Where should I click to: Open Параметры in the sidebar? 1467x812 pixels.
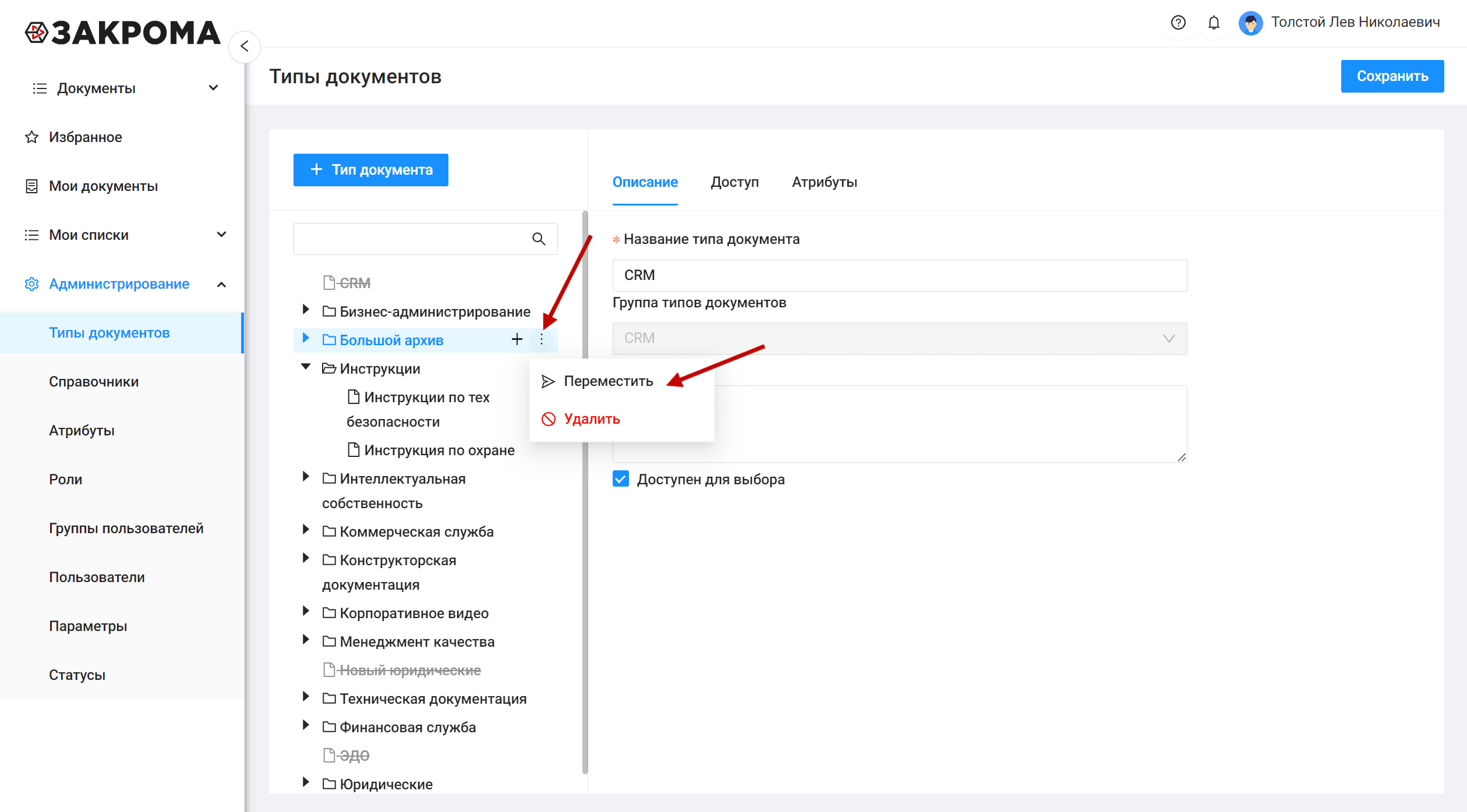coord(88,626)
